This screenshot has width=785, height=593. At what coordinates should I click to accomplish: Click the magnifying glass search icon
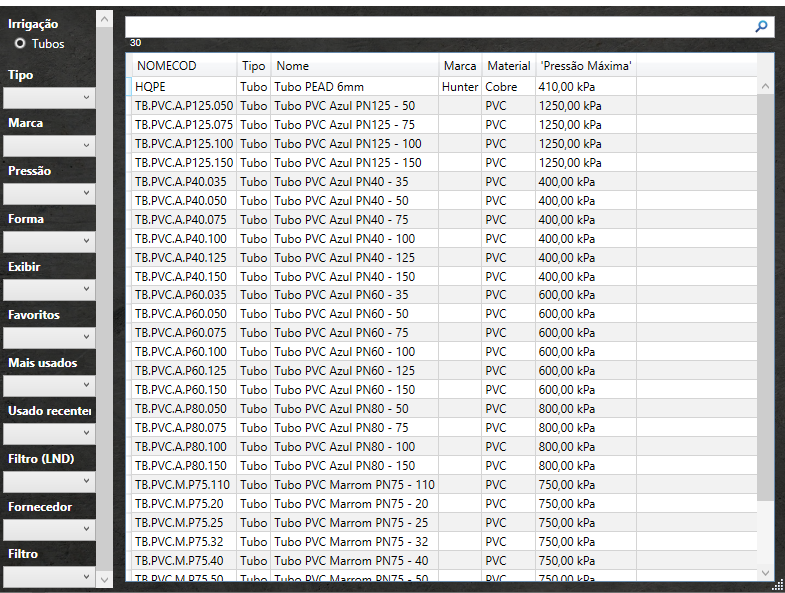pos(762,27)
